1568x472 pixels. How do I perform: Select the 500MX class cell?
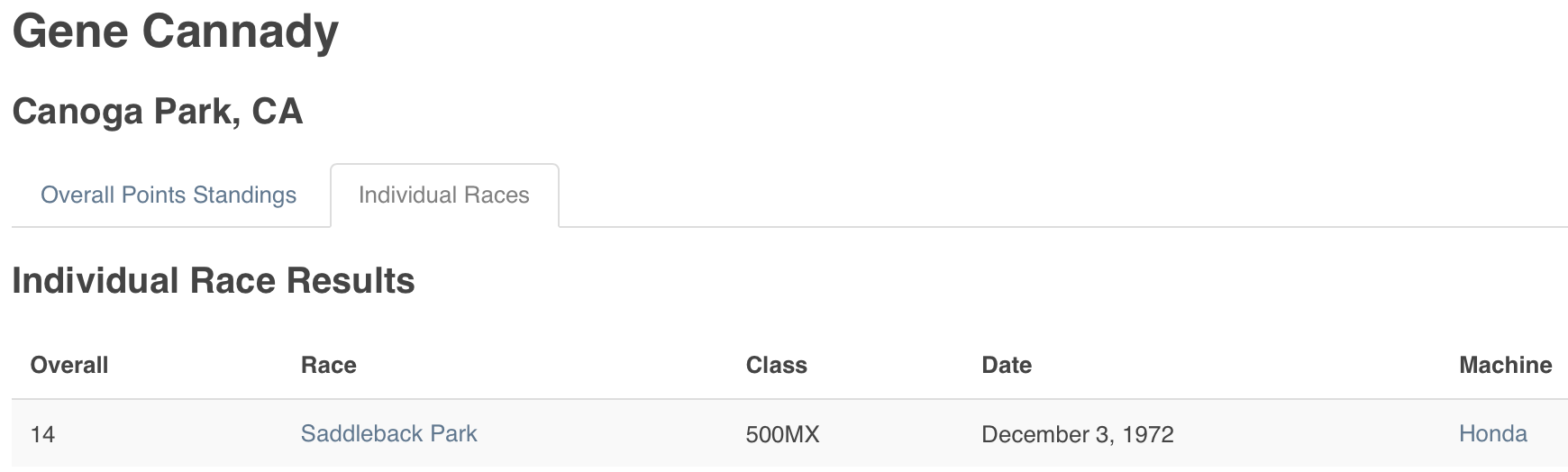point(783,434)
